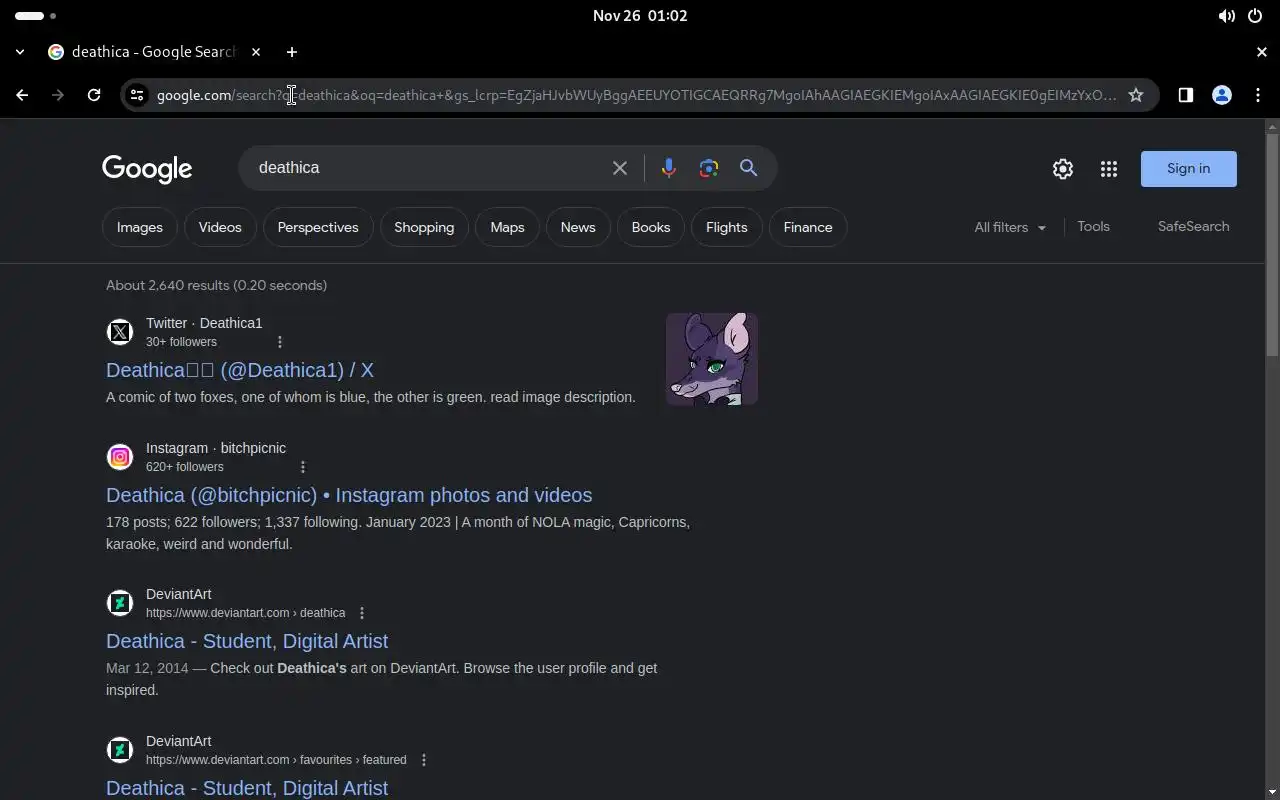Open the Deathica (@Deathica1) / X result
Screen dimensions: 1280x800
[x=240, y=370]
